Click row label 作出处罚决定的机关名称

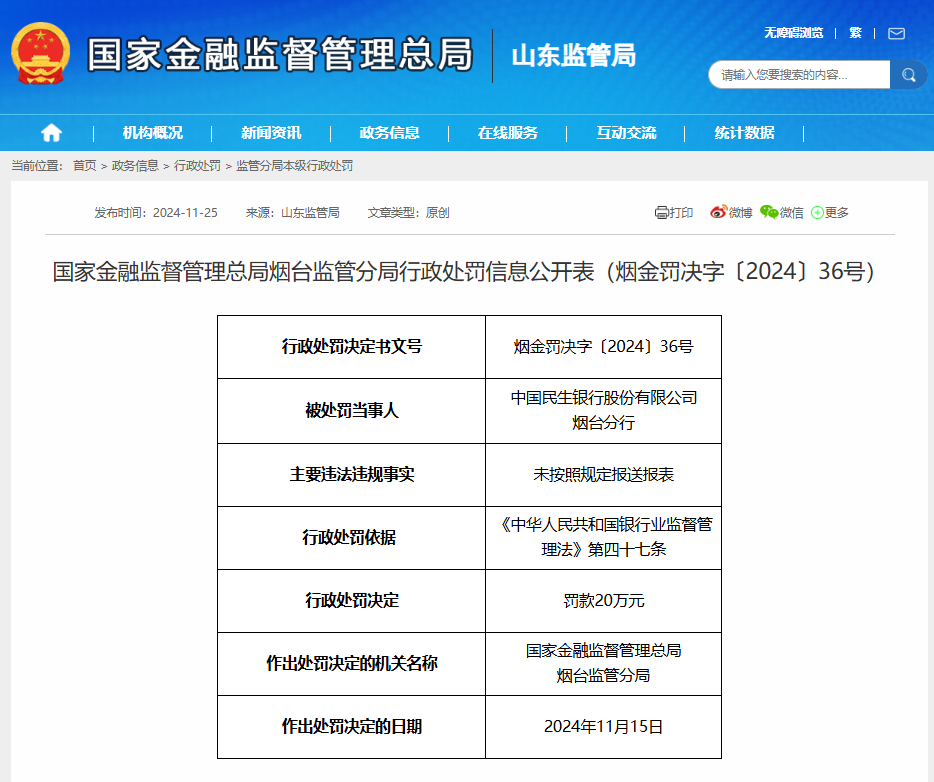click(351, 663)
